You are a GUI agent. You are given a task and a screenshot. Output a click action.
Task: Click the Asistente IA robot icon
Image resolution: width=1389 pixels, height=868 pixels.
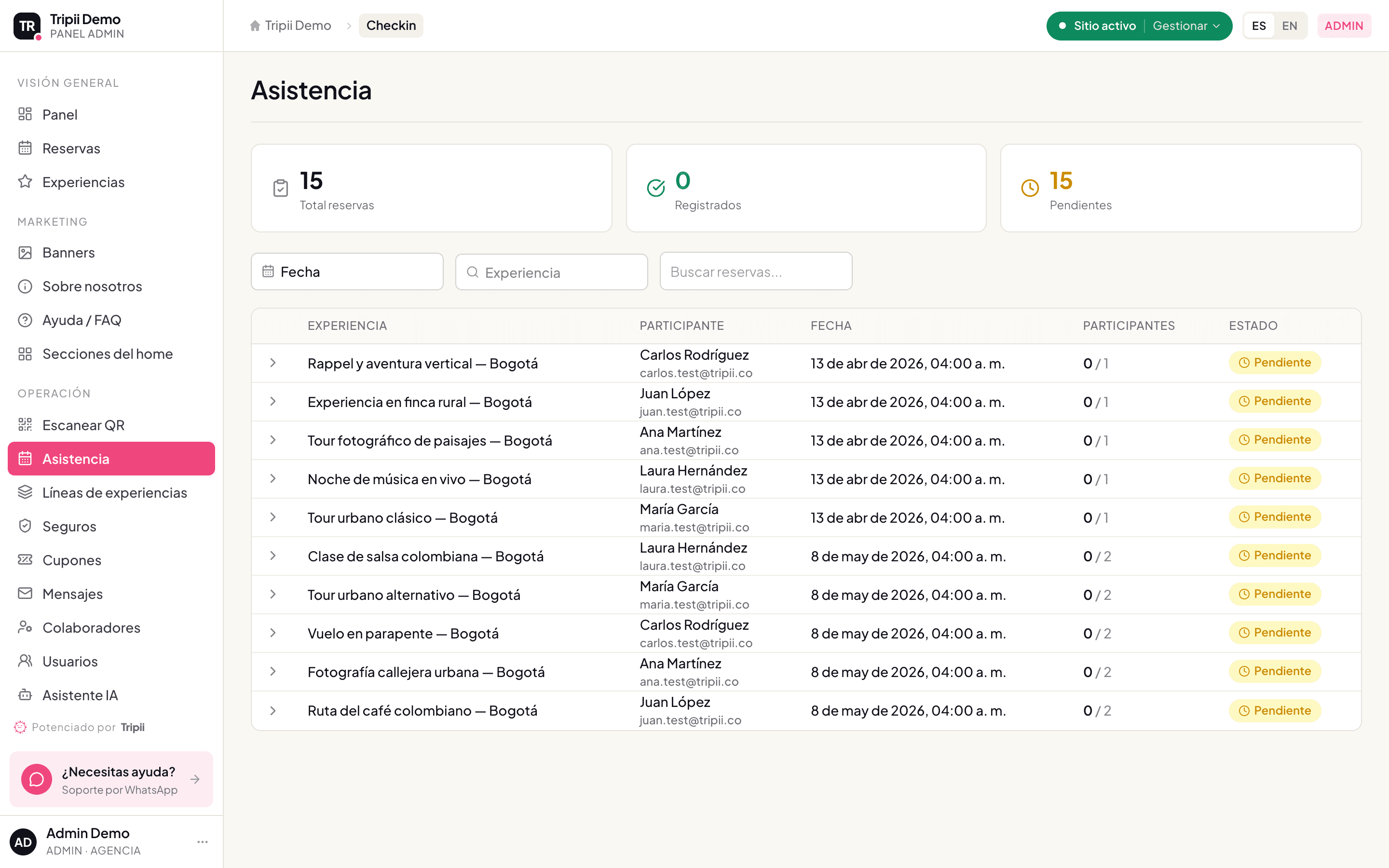25,695
